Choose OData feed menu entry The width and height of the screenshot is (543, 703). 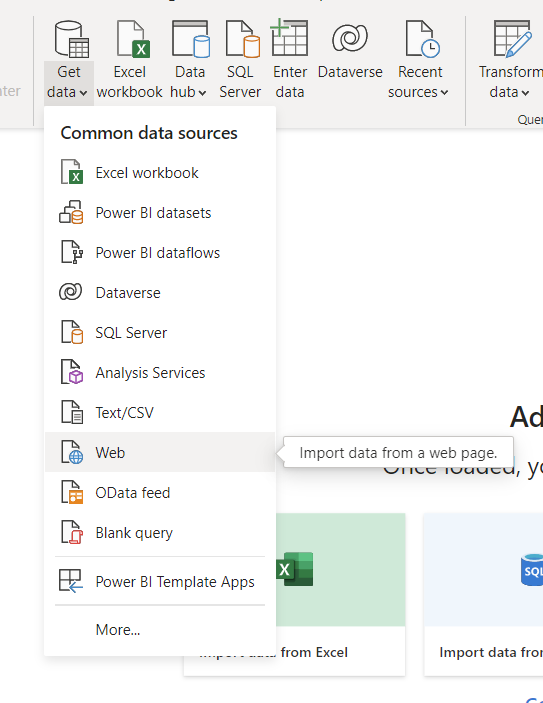pyautogui.click(x=160, y=492)
